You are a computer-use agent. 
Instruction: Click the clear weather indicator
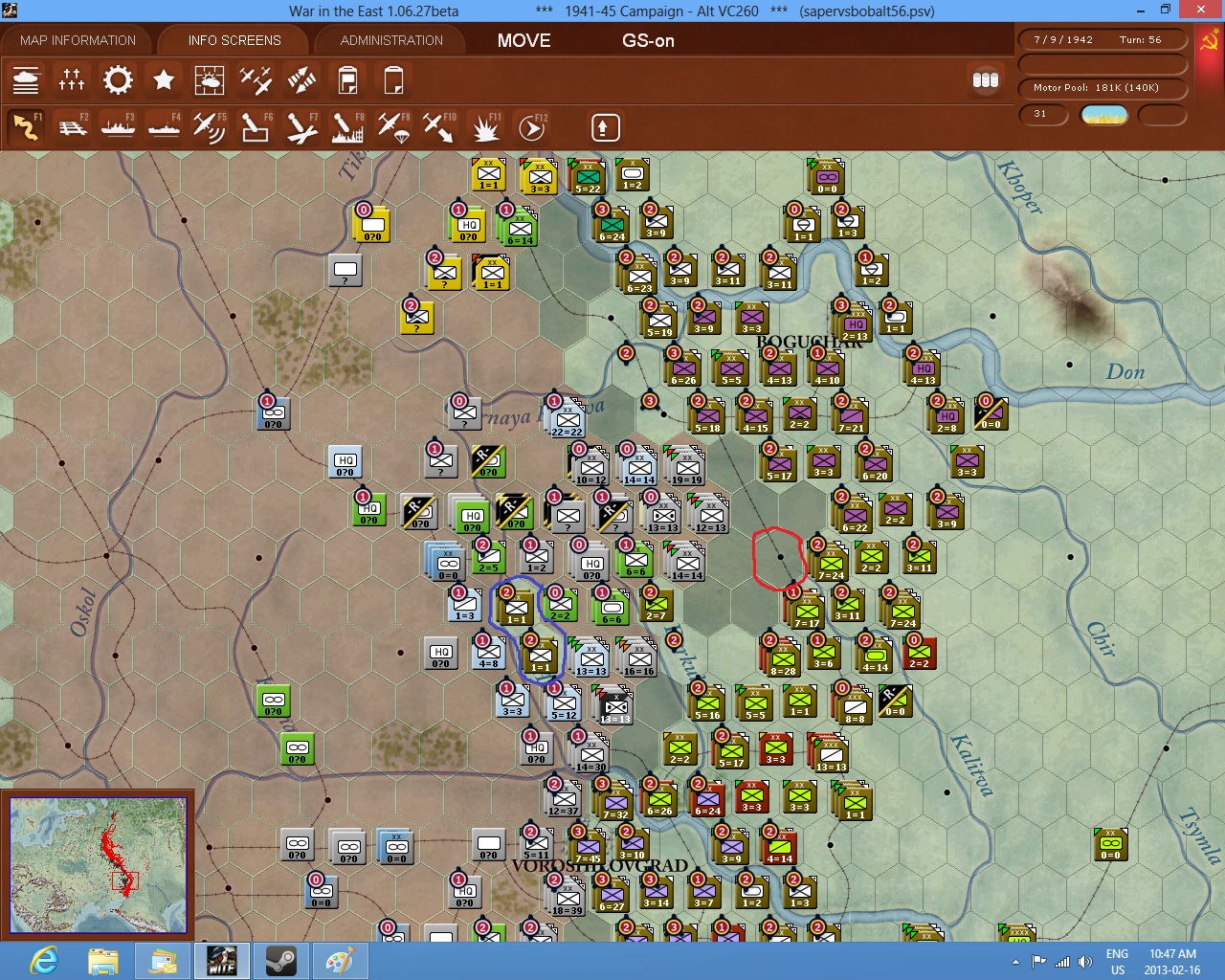(x=1104, y=115)
